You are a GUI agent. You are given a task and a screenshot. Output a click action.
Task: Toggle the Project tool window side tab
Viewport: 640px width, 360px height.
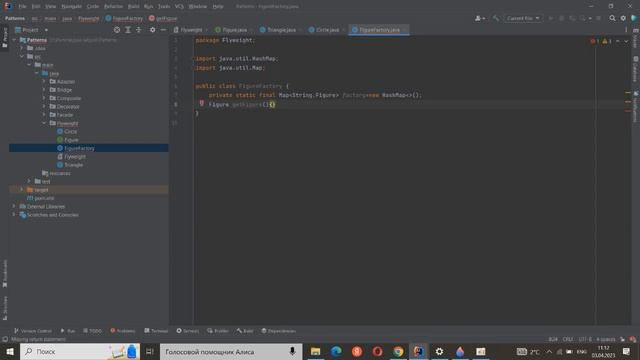(x=4, y=38)
